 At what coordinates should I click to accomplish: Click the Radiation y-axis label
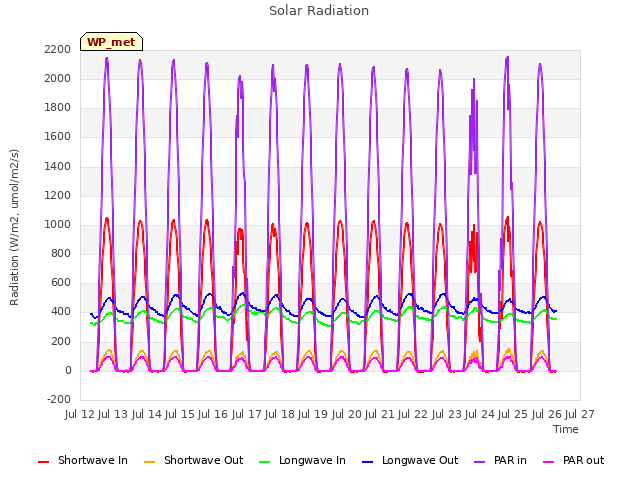pos(14,227)
